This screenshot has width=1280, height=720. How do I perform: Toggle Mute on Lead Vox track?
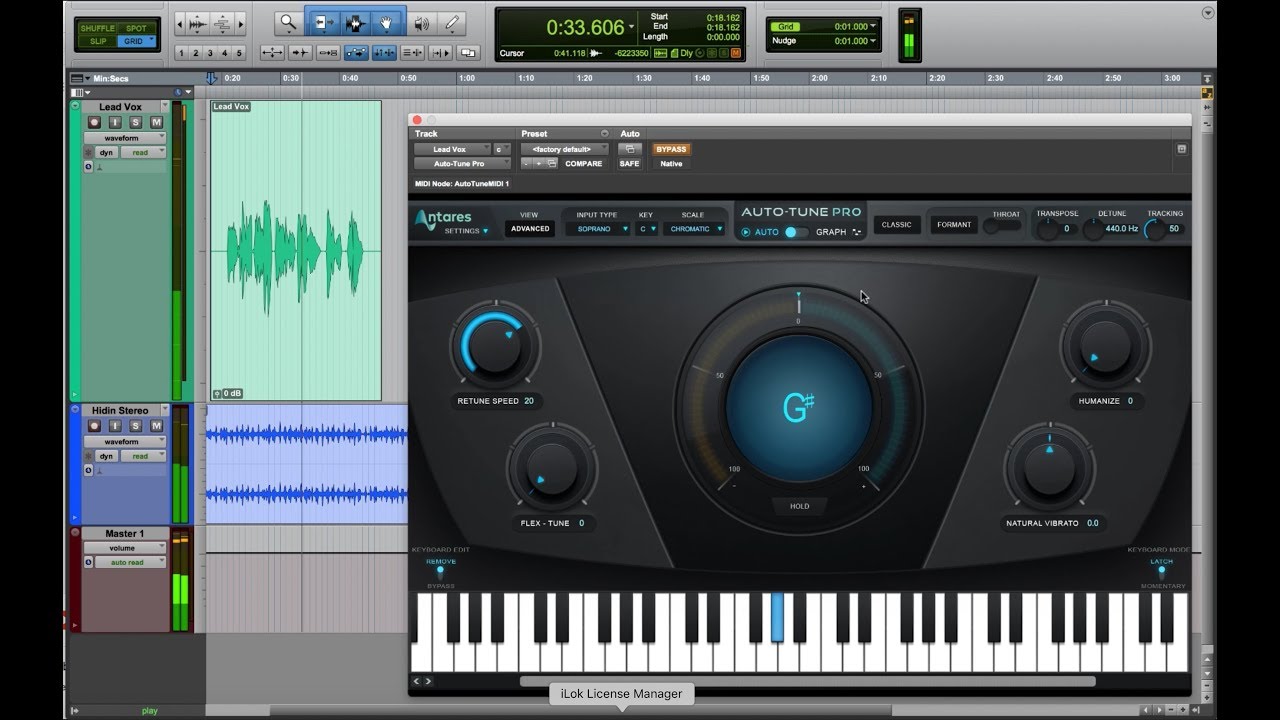coord(156,122)
